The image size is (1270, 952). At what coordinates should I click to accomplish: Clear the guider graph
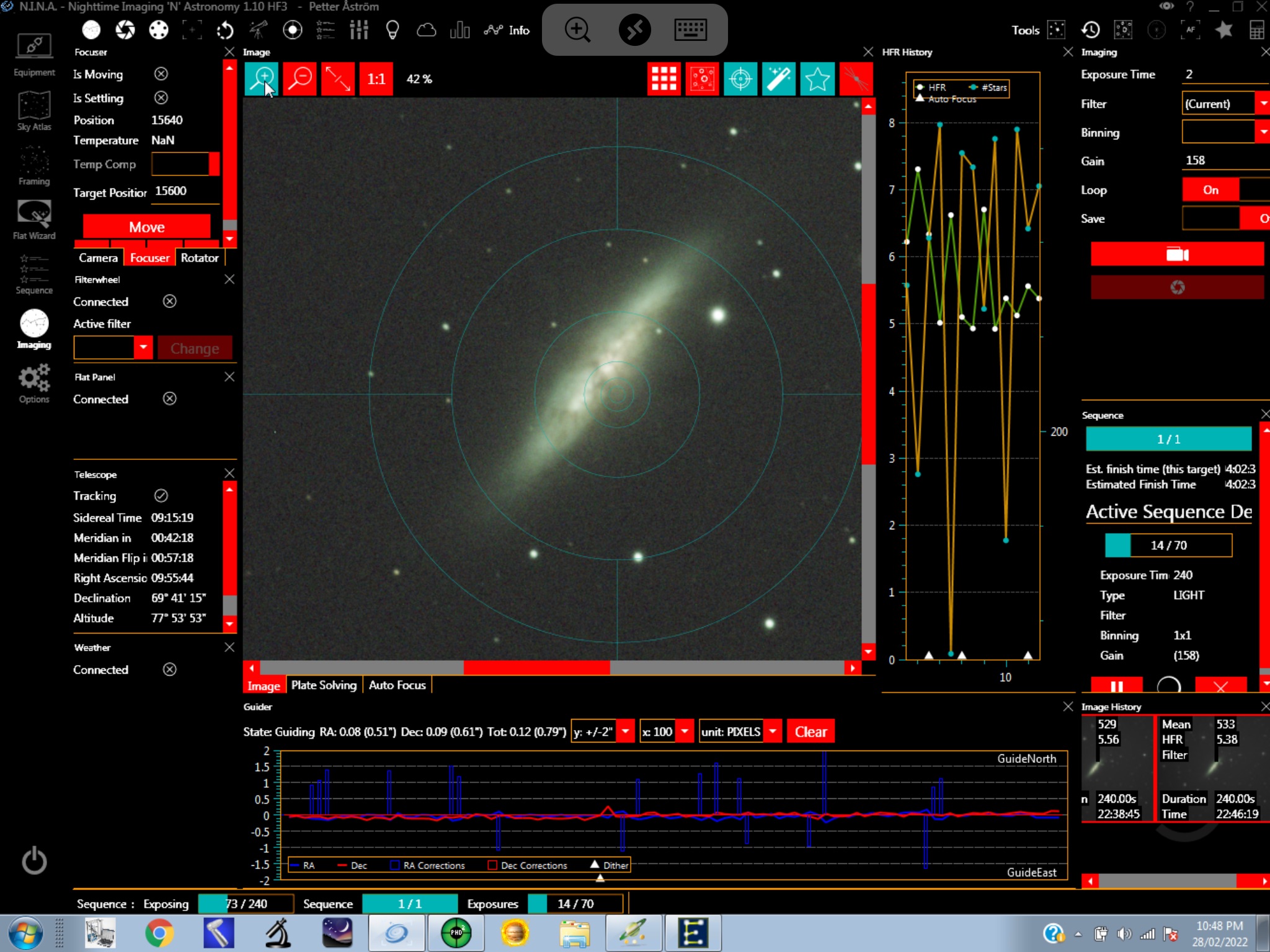coord(810,731)
